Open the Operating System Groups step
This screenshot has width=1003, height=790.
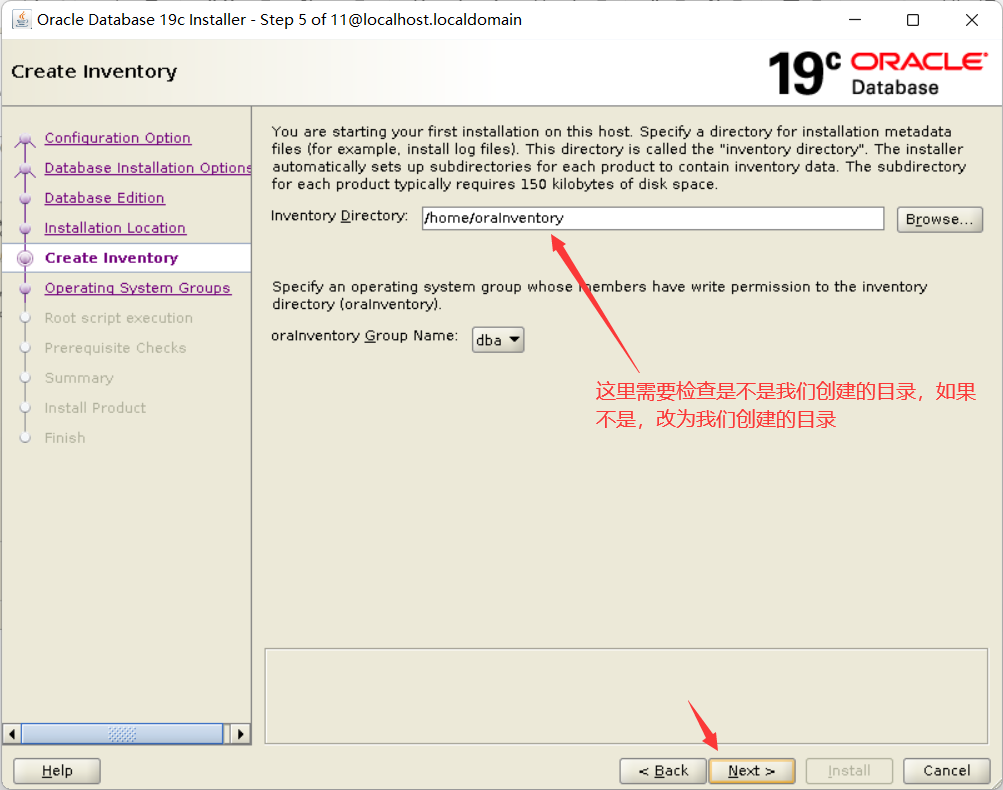click(x=138, y=288)
